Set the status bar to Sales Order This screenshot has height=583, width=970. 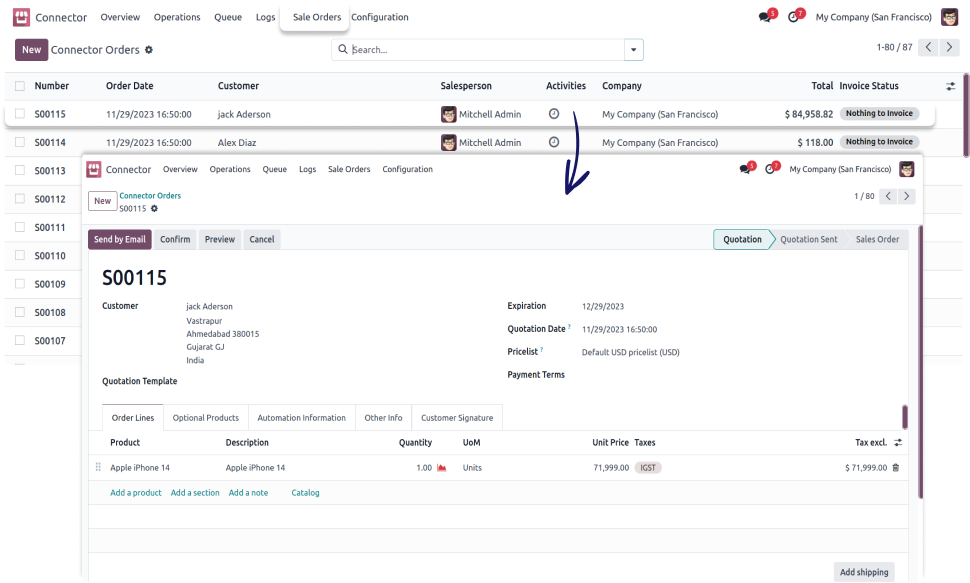click(877, 240)
